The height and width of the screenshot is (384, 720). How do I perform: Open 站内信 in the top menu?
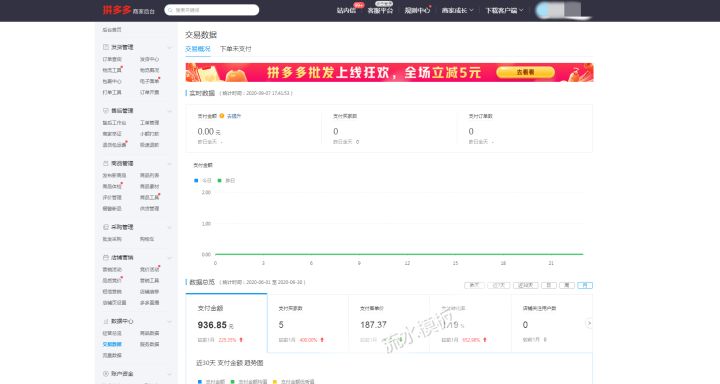click(346, 10)
